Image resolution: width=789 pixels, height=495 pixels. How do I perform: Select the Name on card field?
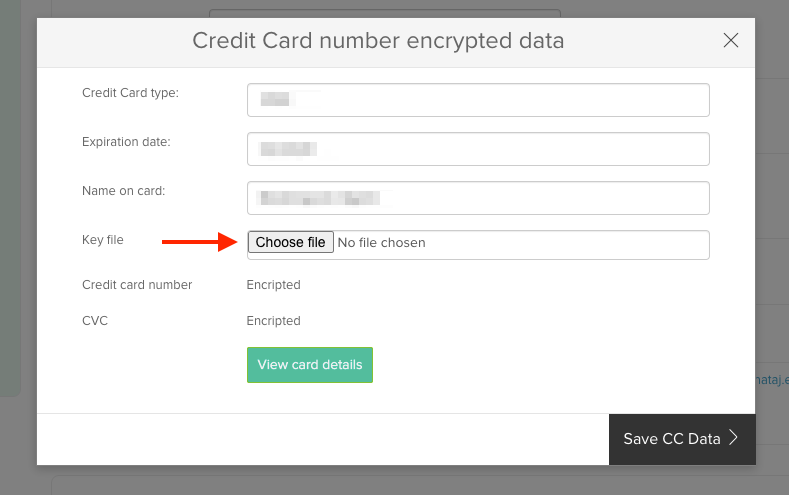(x=478, y=198)
